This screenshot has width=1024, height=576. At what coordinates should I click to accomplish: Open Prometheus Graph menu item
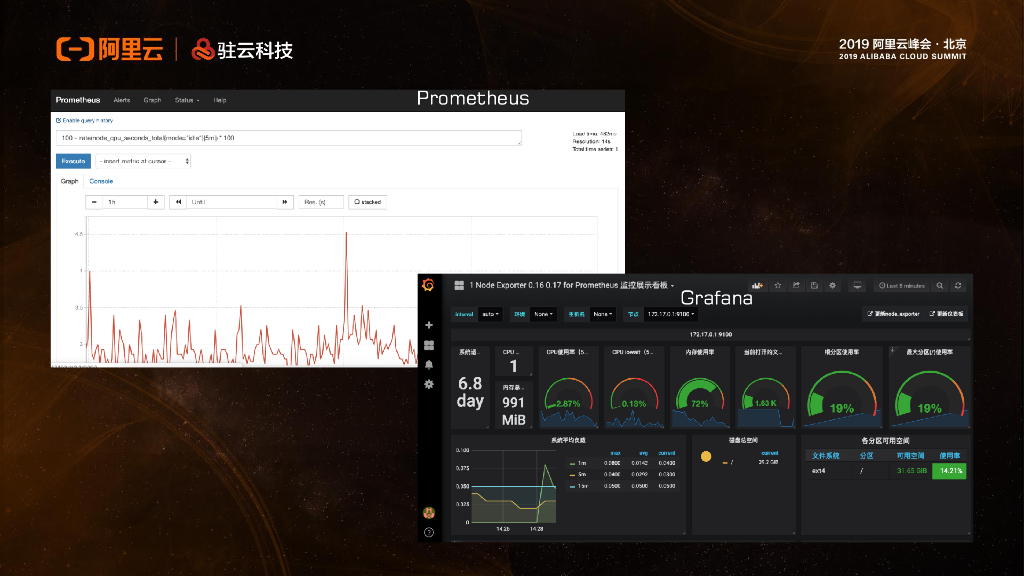click(x=152, y=100)
